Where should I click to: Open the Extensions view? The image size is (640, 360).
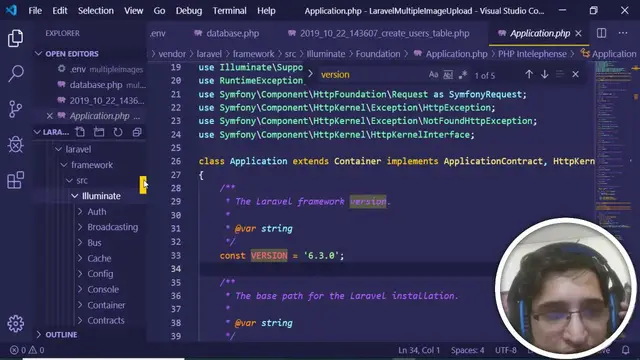16,180
